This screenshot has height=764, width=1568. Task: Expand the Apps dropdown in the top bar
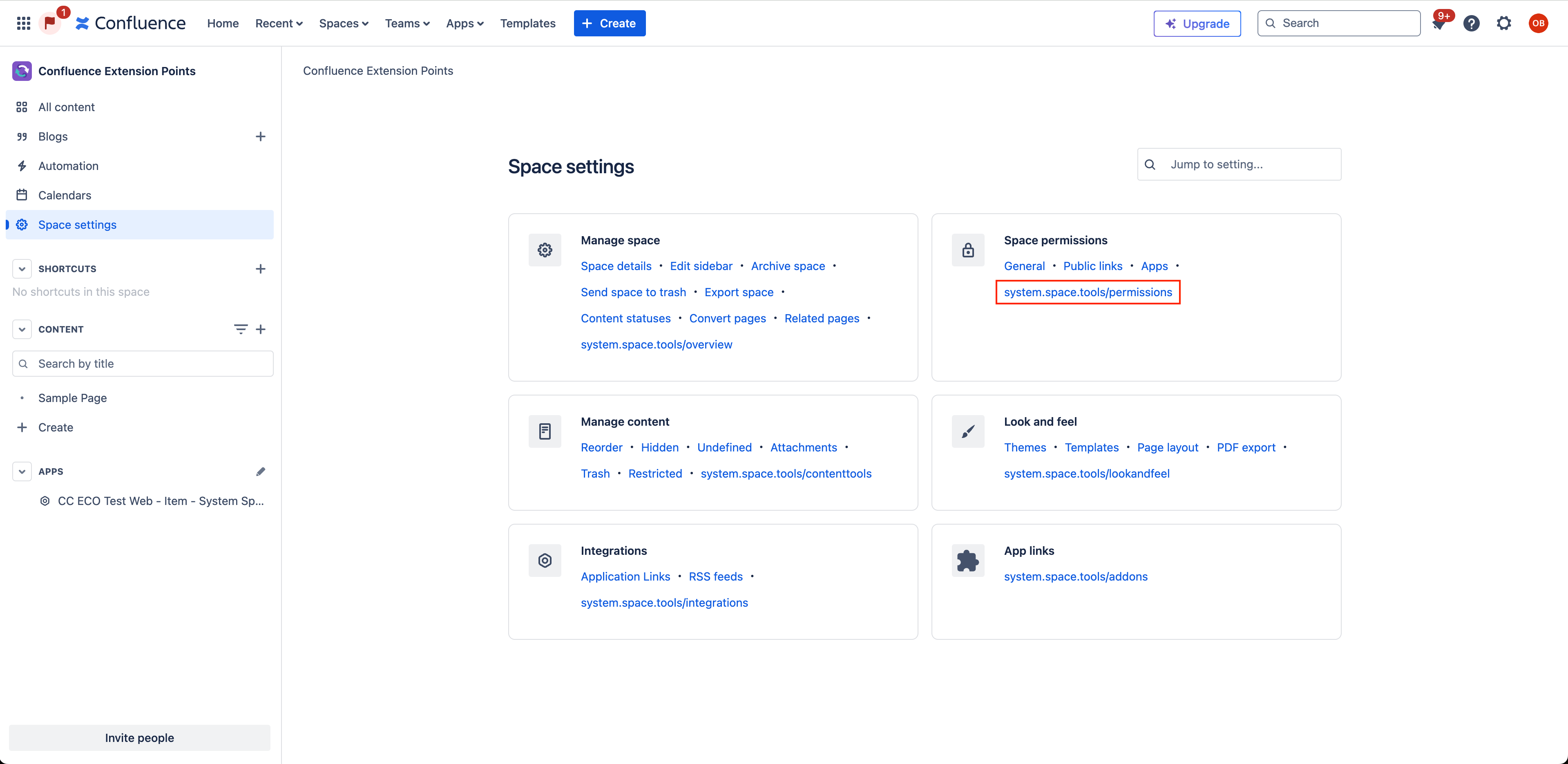click(465, 23)
